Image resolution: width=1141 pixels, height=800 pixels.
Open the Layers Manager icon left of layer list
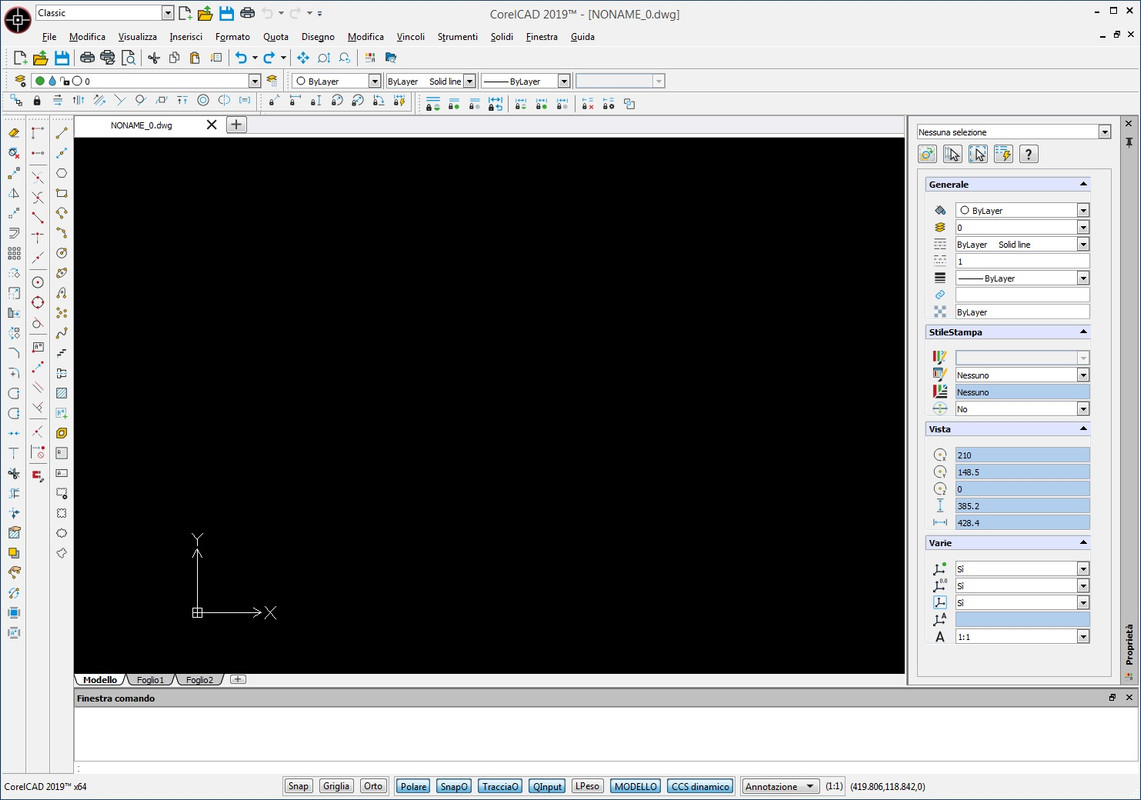[20, 81]
